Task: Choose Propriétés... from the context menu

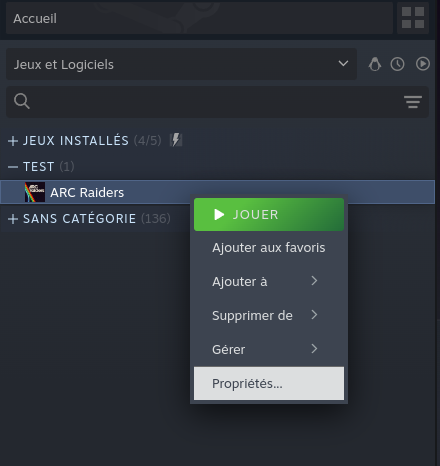Action: pos(269,383)
